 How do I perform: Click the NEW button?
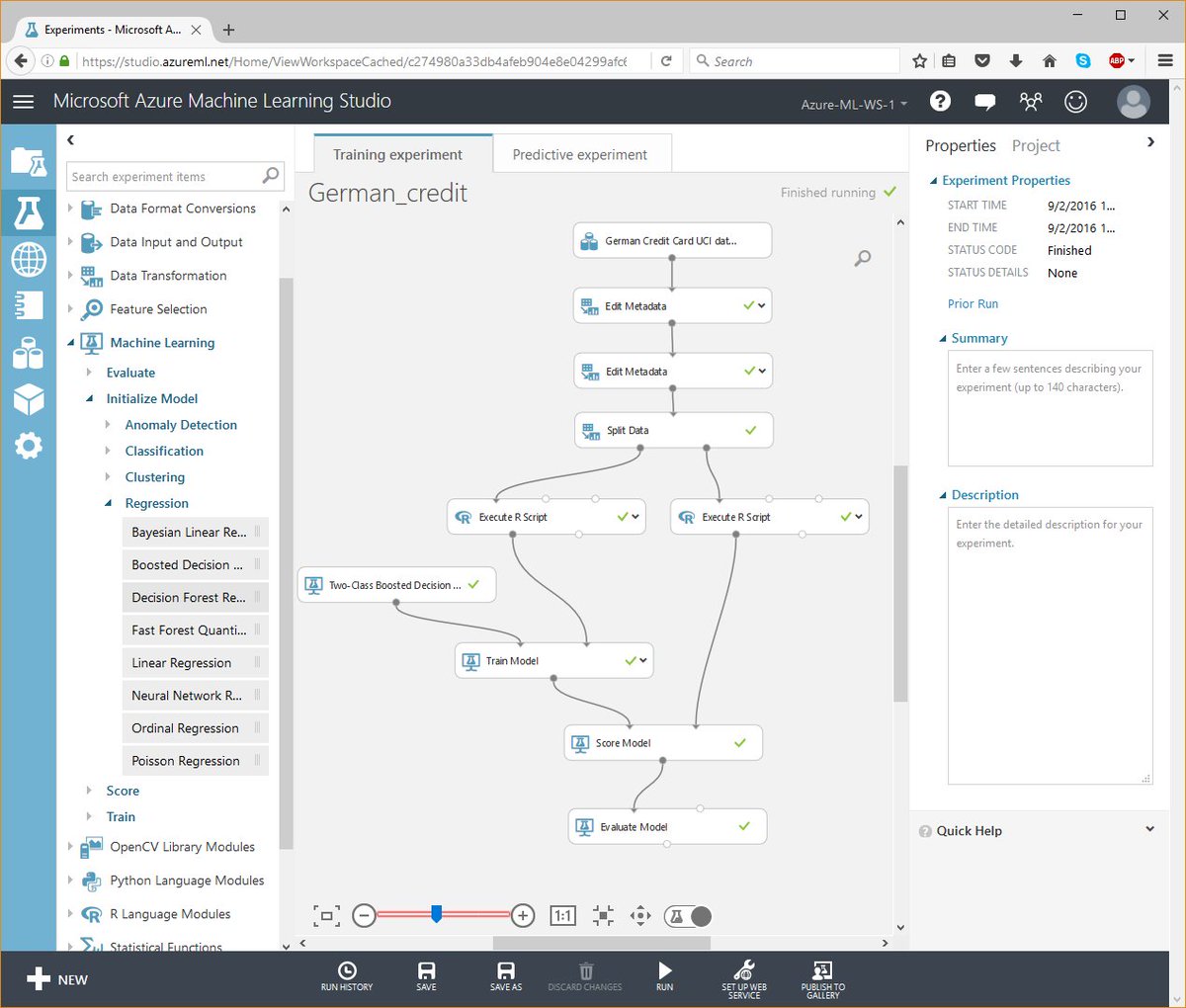(57, 979)
